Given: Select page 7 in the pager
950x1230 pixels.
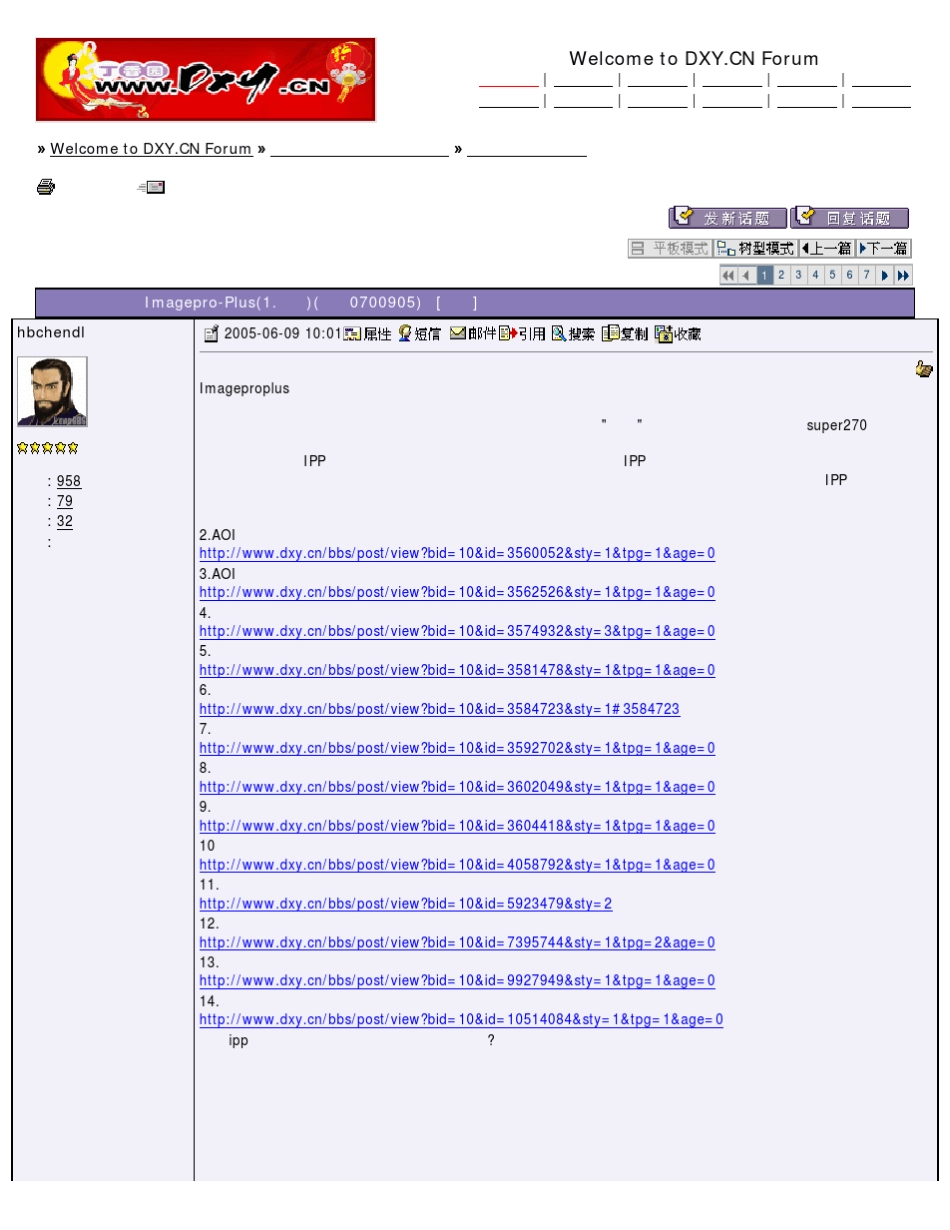Looking at the screenshot, I should pyautogui.click(x=867, y=275).
